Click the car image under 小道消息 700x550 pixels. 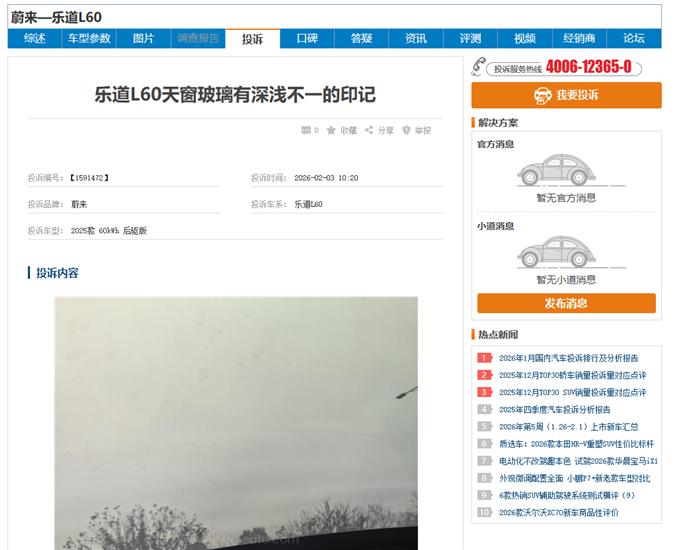click(x=556, y=252)
